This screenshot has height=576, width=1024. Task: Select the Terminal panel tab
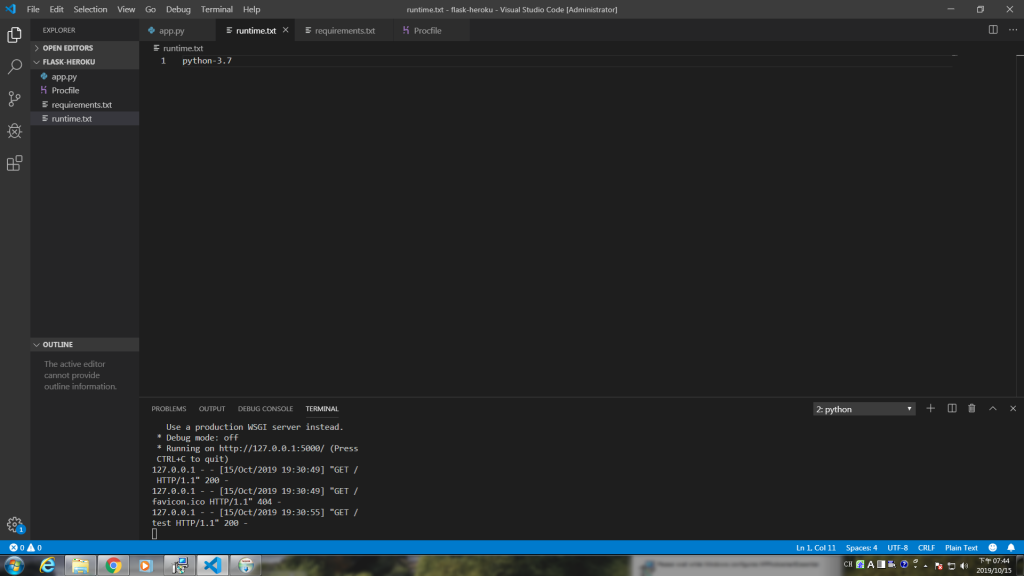click(322, 409)
